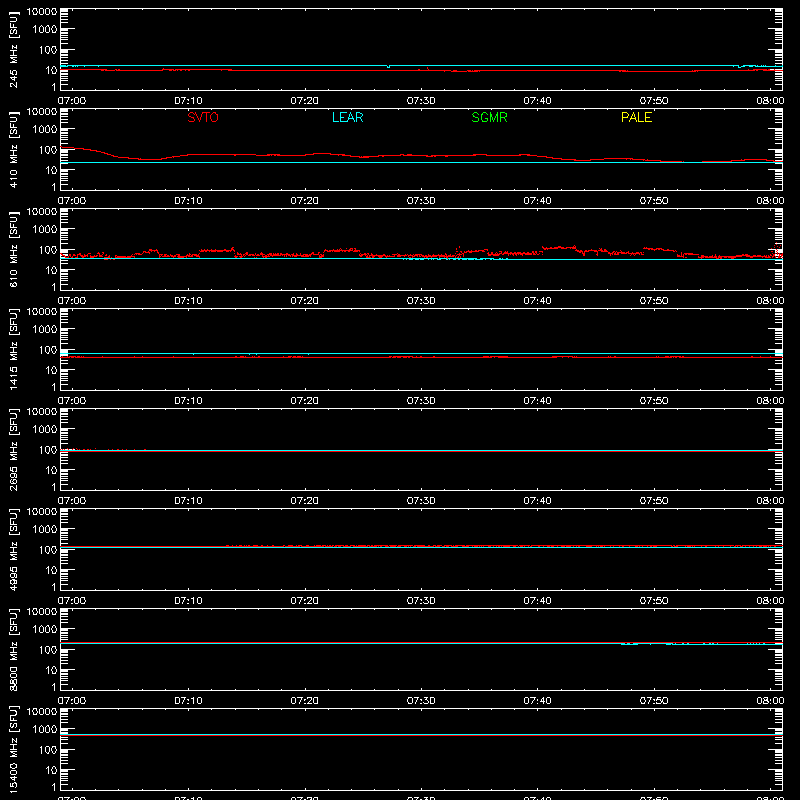Image resolution: width=800 pixels, height=800 pixels.
Task: Click 07:10 tick under the 245 MHz plot
Action: [188, 101]
